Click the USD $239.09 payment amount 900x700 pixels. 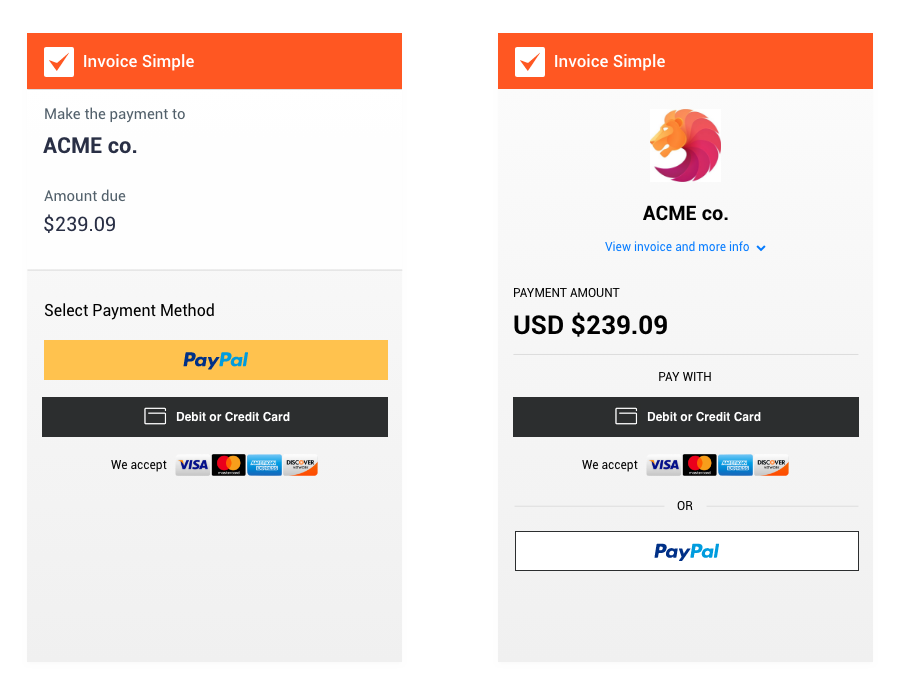point(590,325)
